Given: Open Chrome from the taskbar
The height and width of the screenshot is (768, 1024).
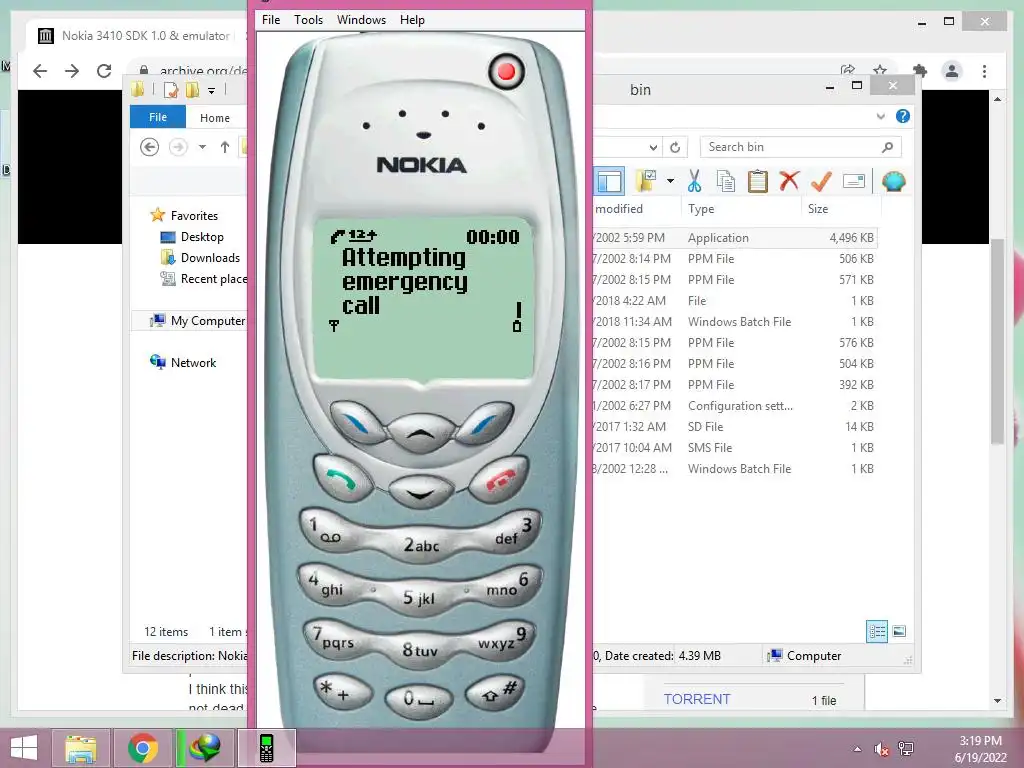Looking at the screenshot, I should (142, 748).
